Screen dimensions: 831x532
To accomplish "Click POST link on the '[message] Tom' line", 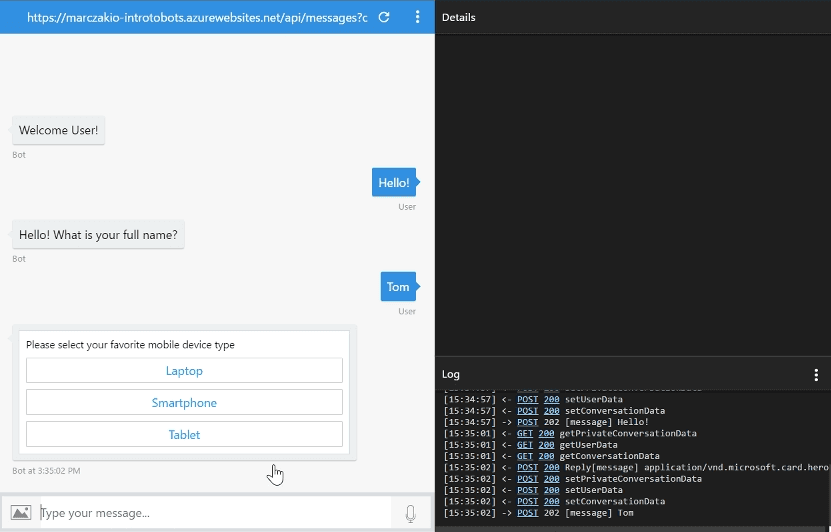I will click(x=527, y=513).
